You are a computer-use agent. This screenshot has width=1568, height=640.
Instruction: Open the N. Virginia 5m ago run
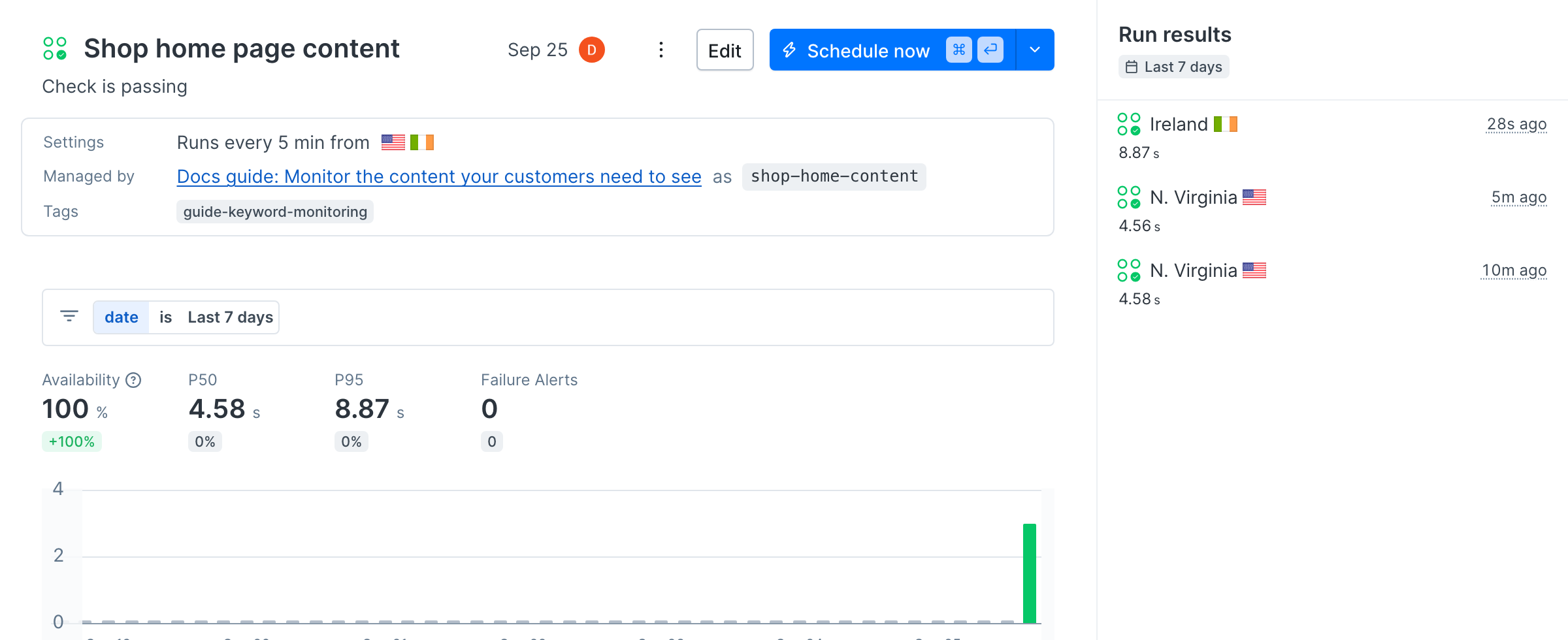pyautogui.click(x=1332, y=210)
